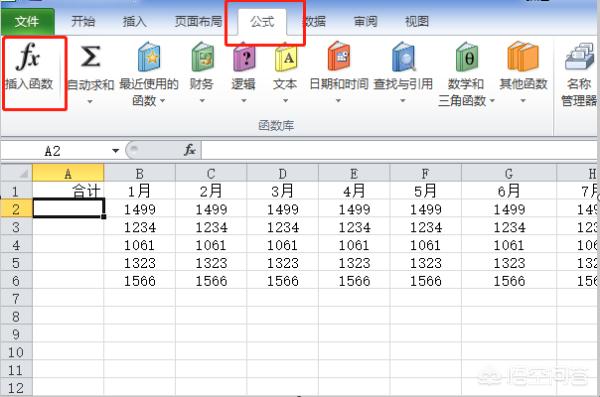Expand the 数学和三角函数 dropdown arrow
The height and width of the screenshot is (397, 600).
coord(492,101)
